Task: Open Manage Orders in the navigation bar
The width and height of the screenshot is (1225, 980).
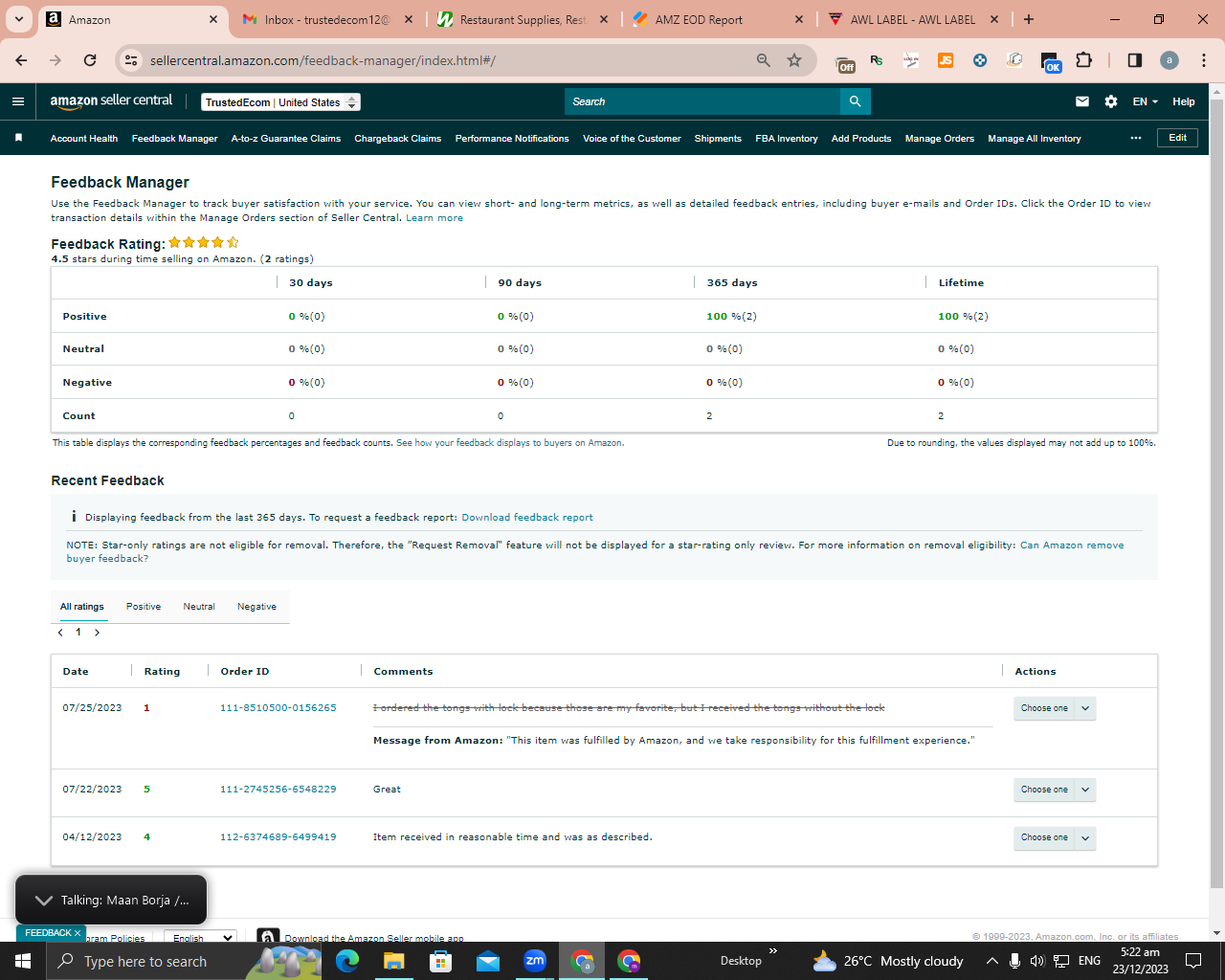Action: pos(940,139)
